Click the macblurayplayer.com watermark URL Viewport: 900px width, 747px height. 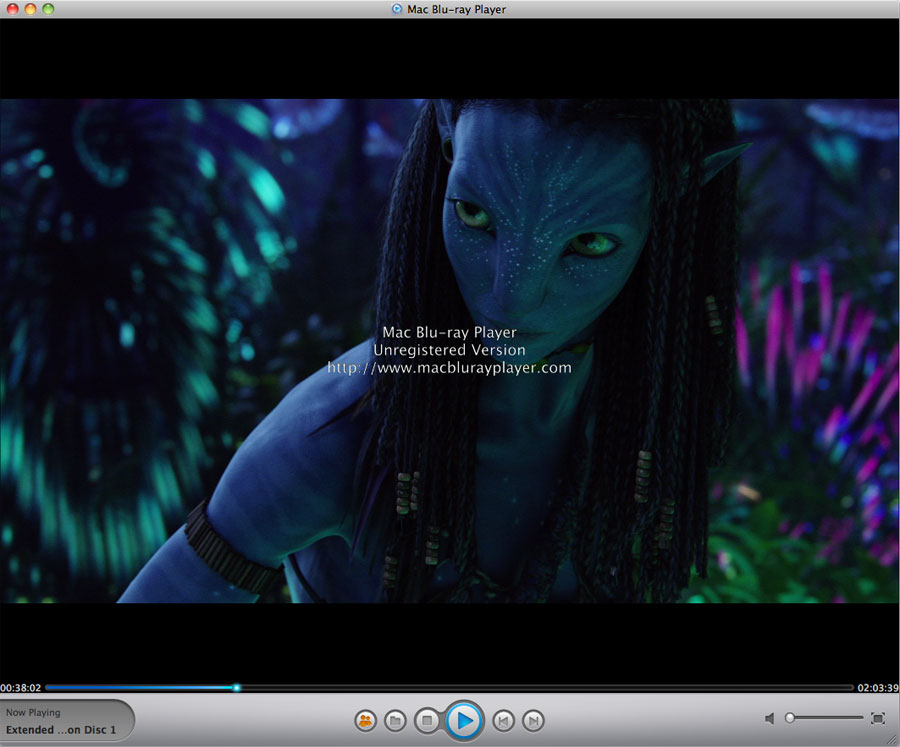(x=449, y=368)
